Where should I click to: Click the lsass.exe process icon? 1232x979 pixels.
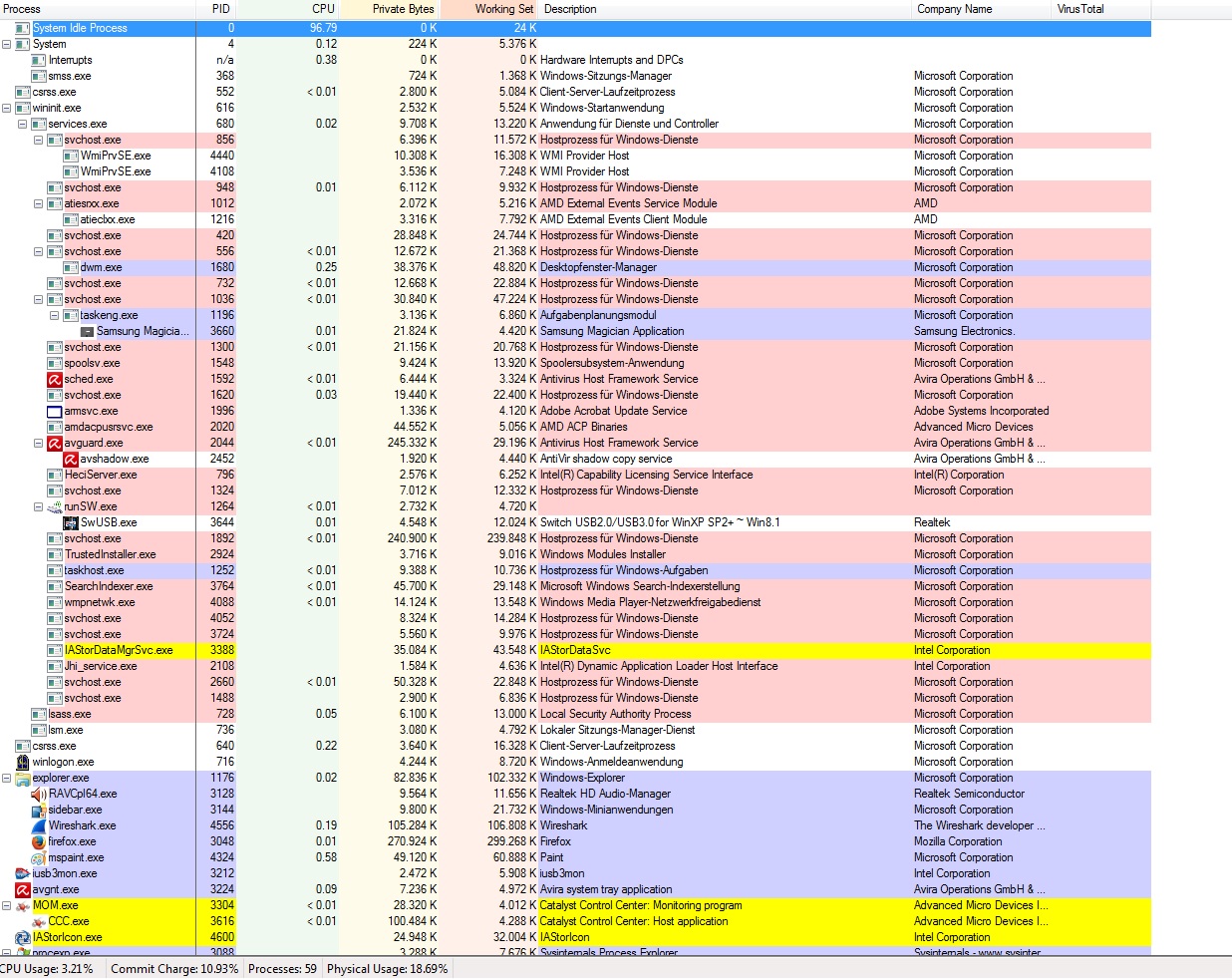coord(39,714)
